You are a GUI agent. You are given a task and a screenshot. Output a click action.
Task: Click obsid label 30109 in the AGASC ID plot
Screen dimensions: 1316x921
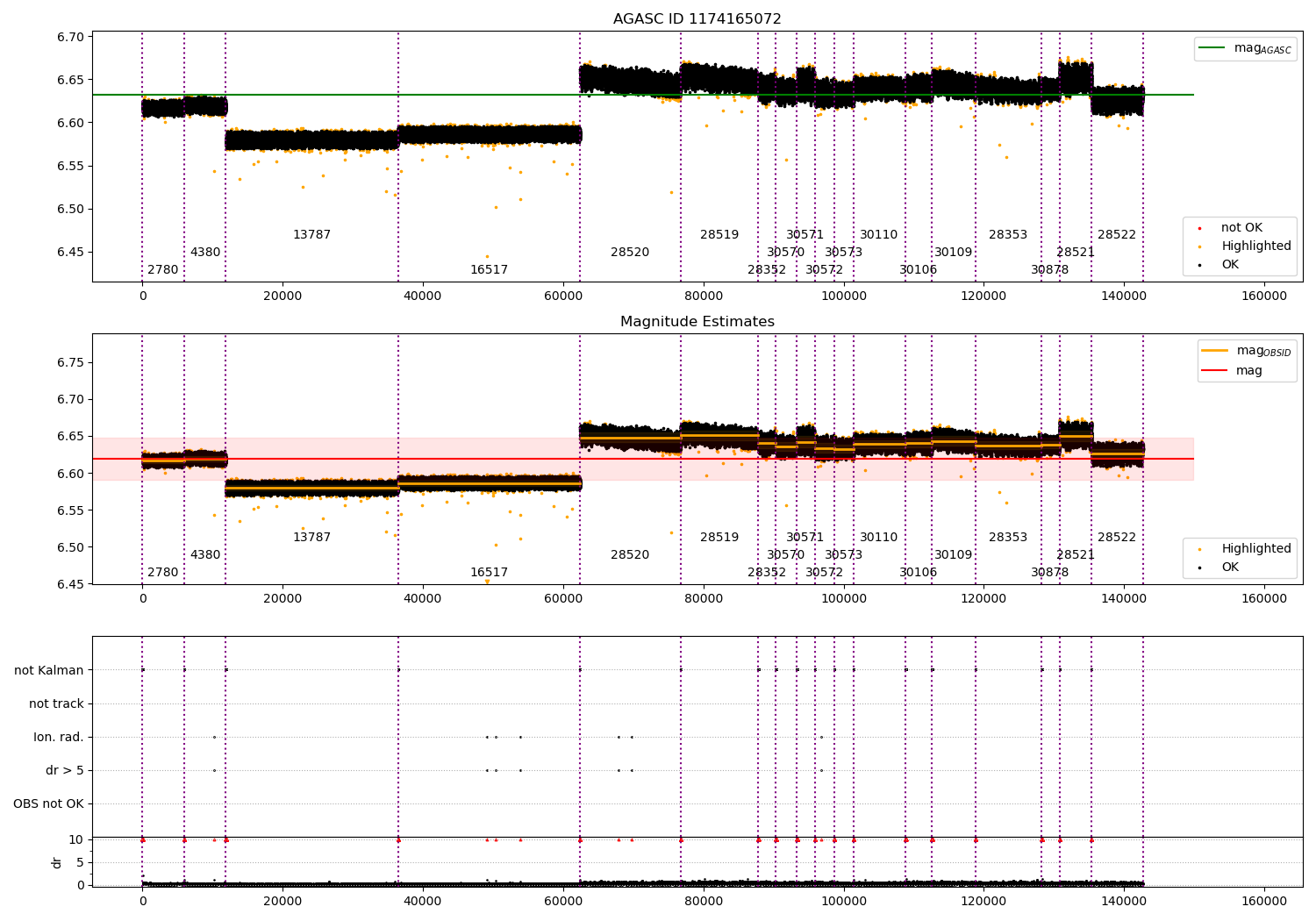point(953,253)
